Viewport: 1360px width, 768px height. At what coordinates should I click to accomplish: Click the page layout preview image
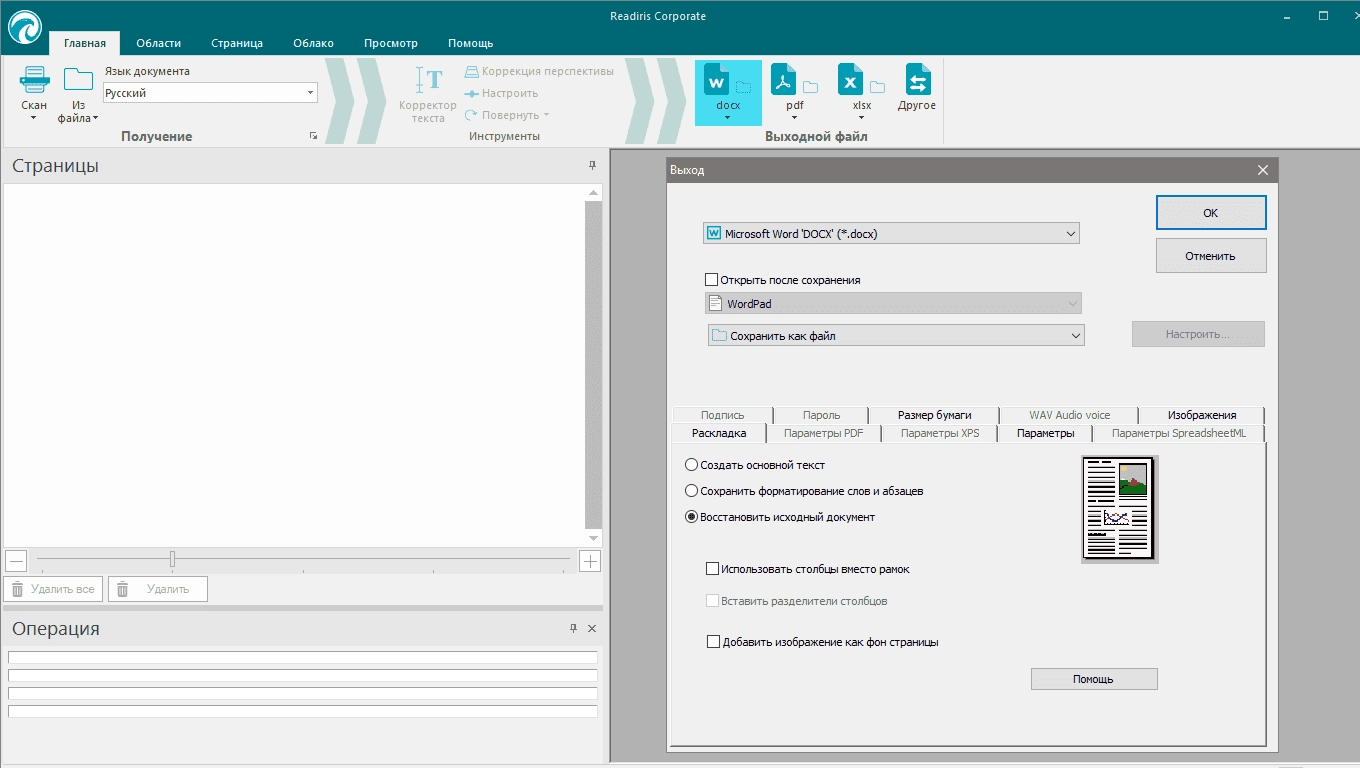1119,509
